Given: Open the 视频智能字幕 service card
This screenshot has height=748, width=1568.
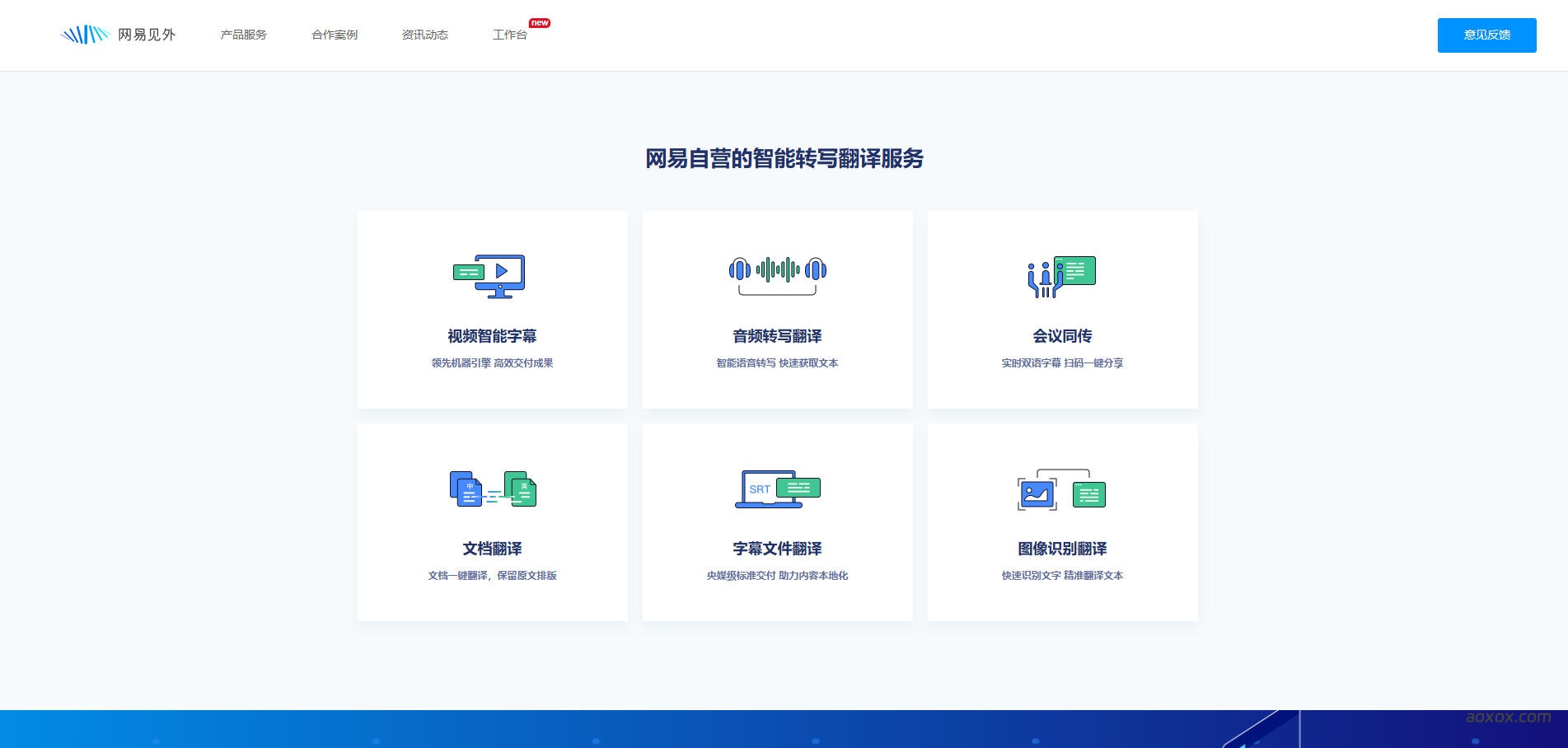Looking at the screenshot, I should 492,310.
